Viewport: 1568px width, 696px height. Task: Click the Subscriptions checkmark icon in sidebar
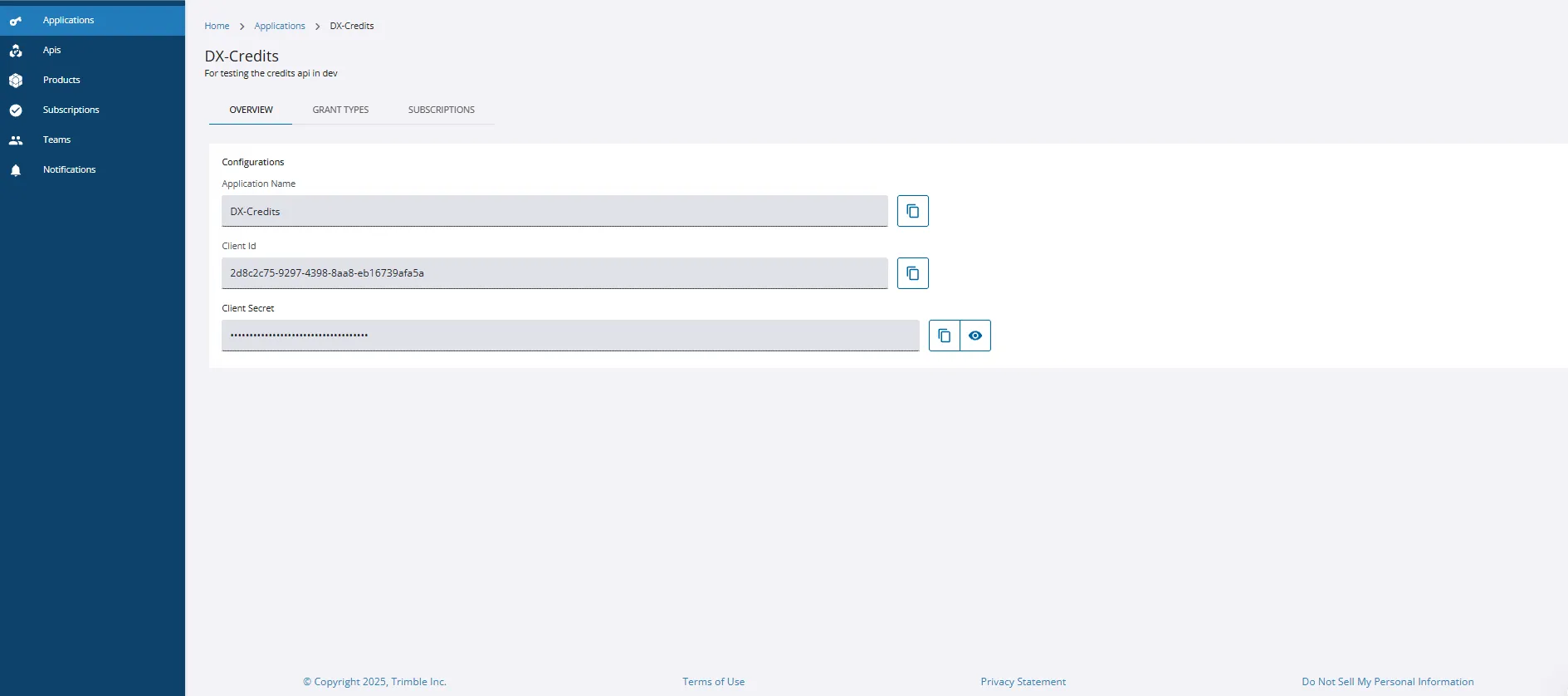[16, 110]
